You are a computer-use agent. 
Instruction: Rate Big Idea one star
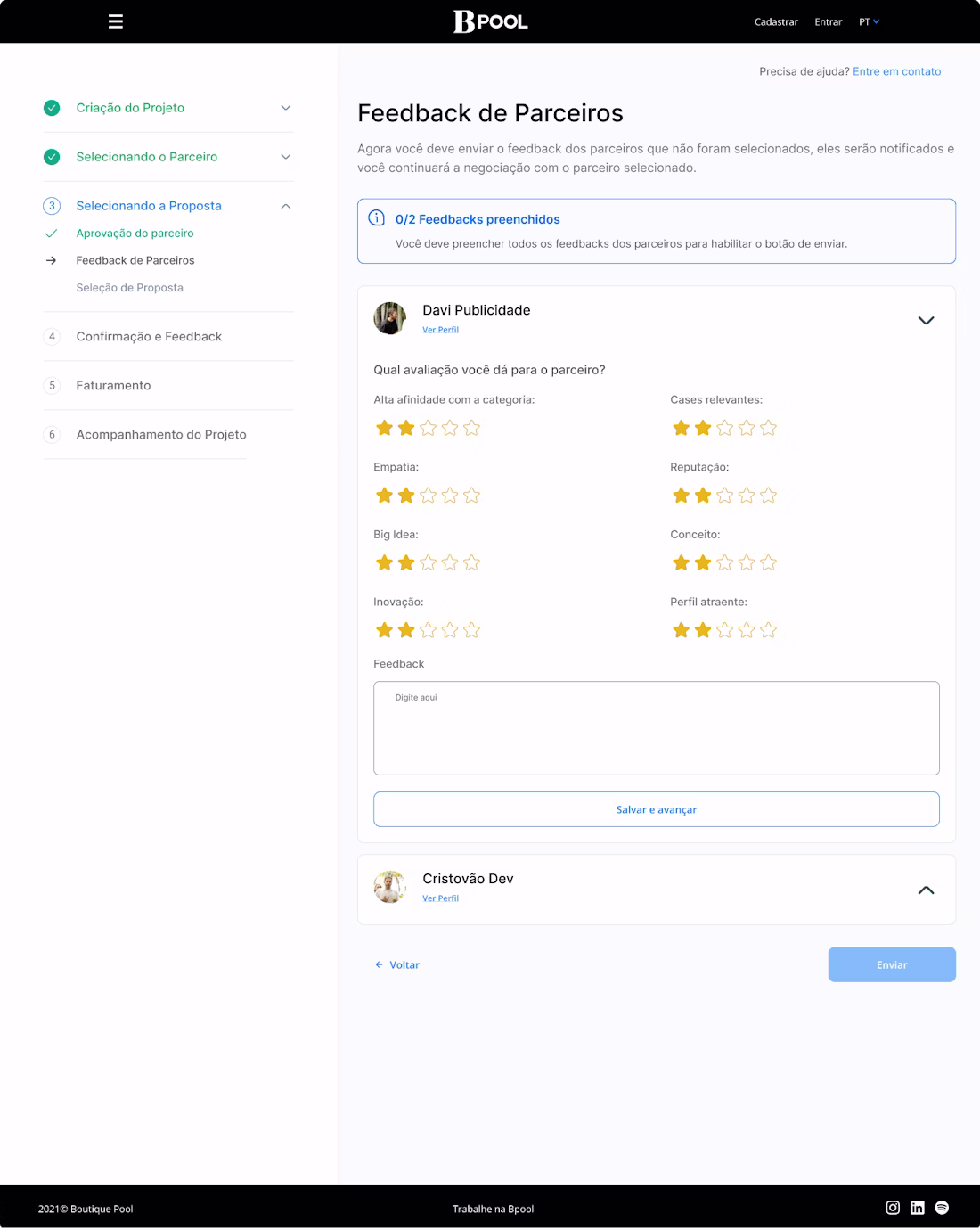click(385, 562)
